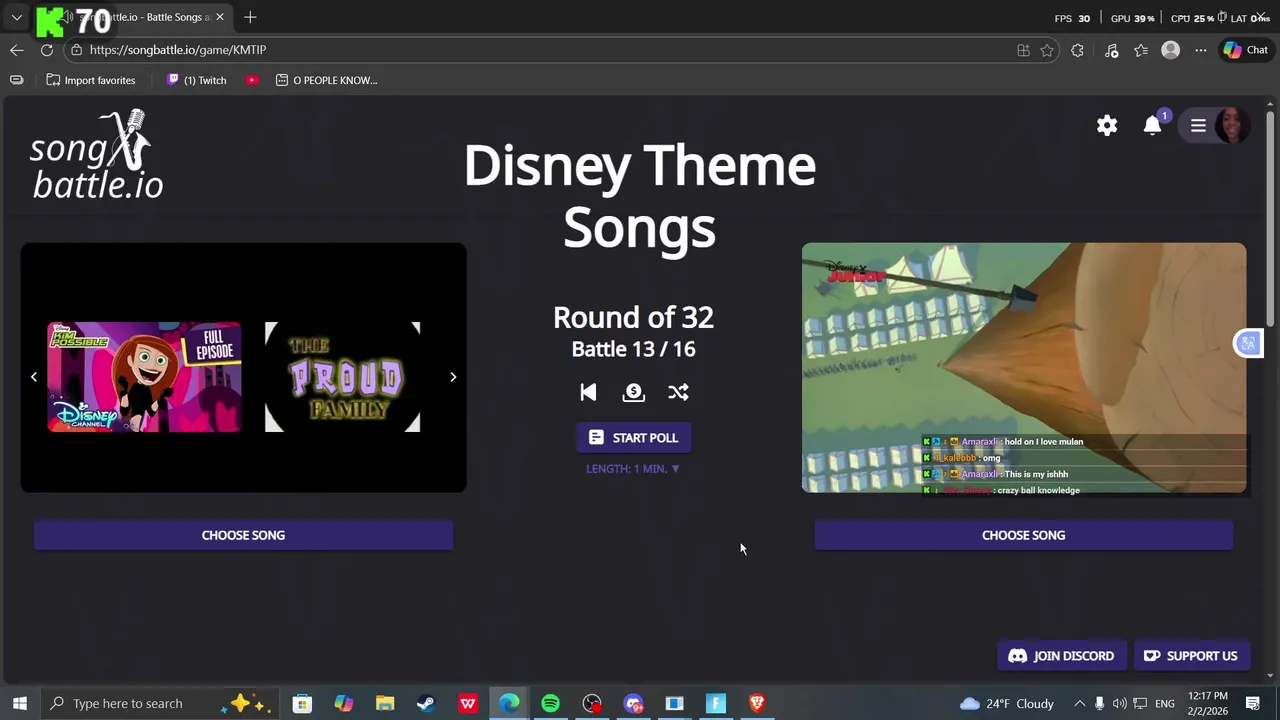The height and width of the screenshot is (720, 1280).
Task: Open Copilot Chat
Action: (1245, 50)
